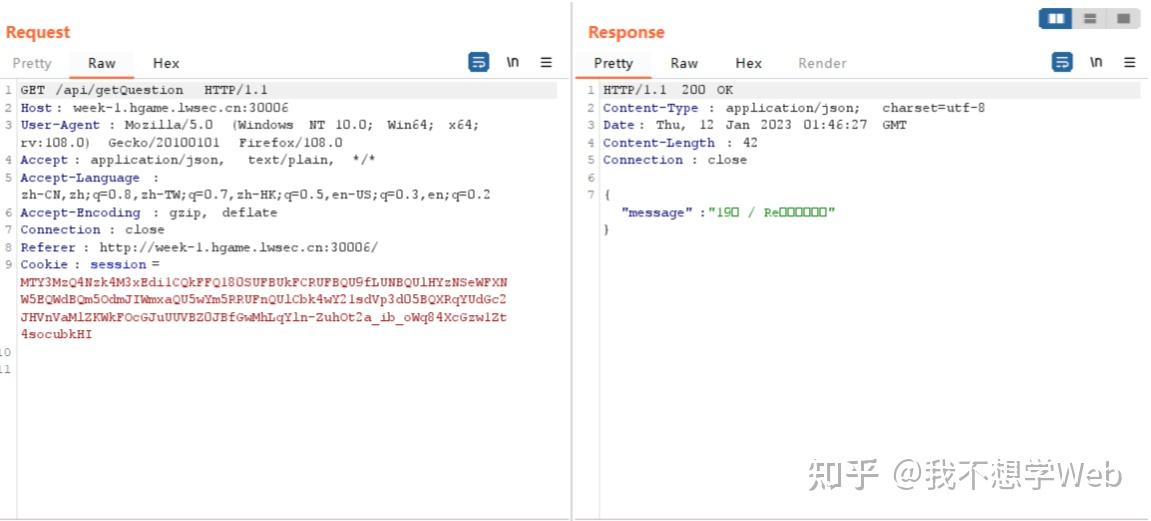Screen dimensions: 1151x521
Task: Toggle show non-printable \n in Request panel
Action: point(512,62)
